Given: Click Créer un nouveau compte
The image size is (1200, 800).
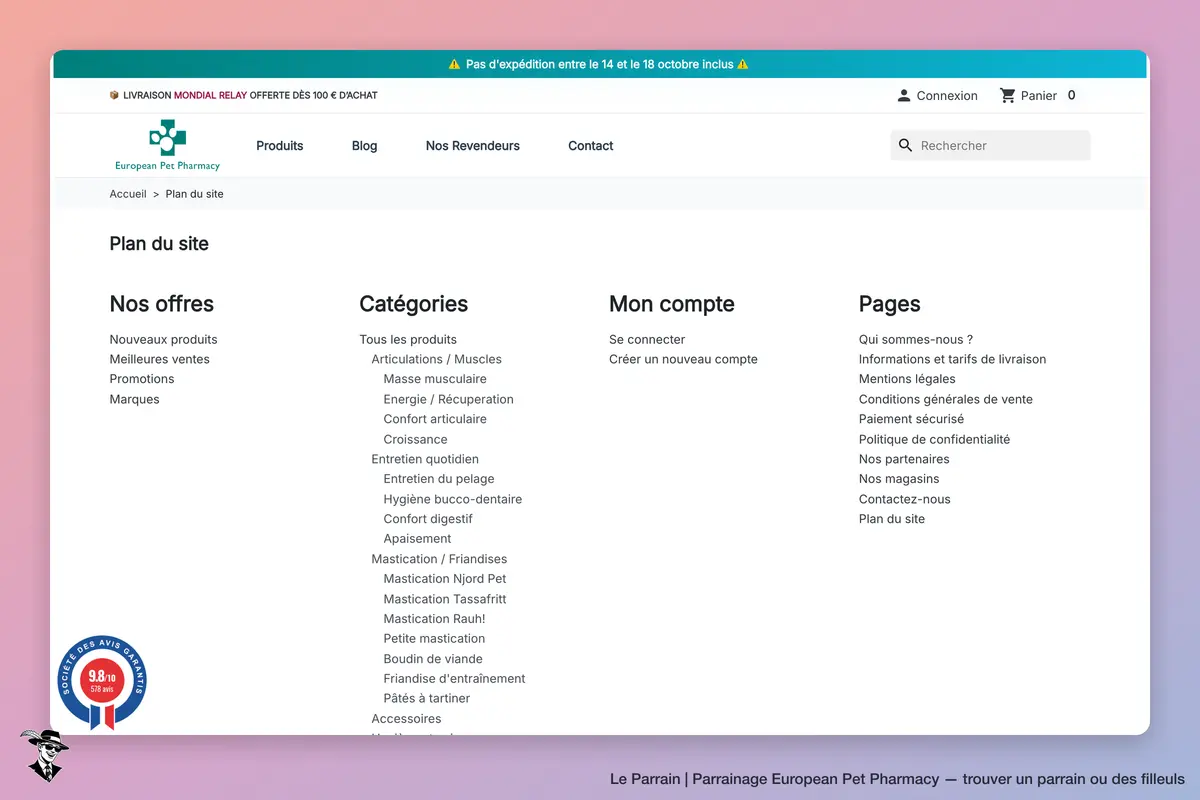Looking at the screenshot, I should pos(684,359).
